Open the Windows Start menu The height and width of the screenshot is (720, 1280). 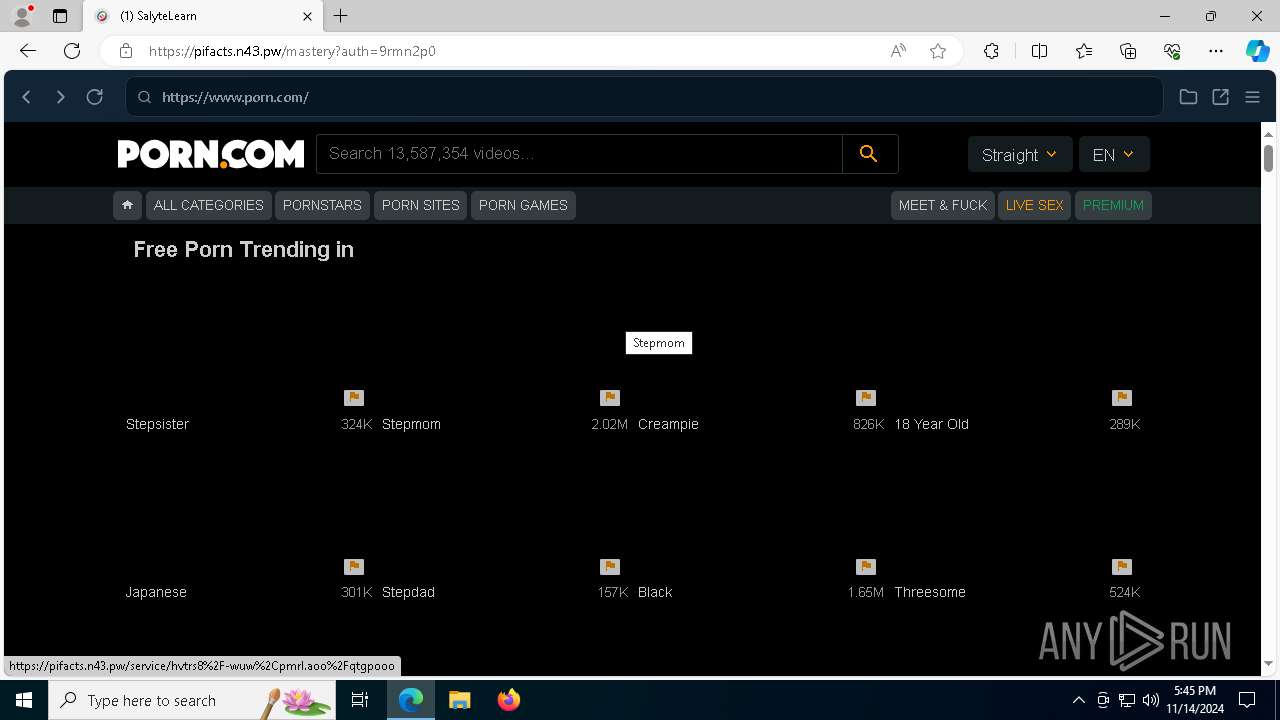(24, 700)
